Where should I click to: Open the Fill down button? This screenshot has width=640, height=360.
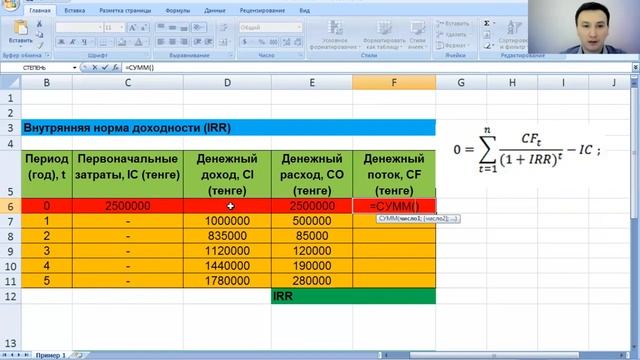487,35
